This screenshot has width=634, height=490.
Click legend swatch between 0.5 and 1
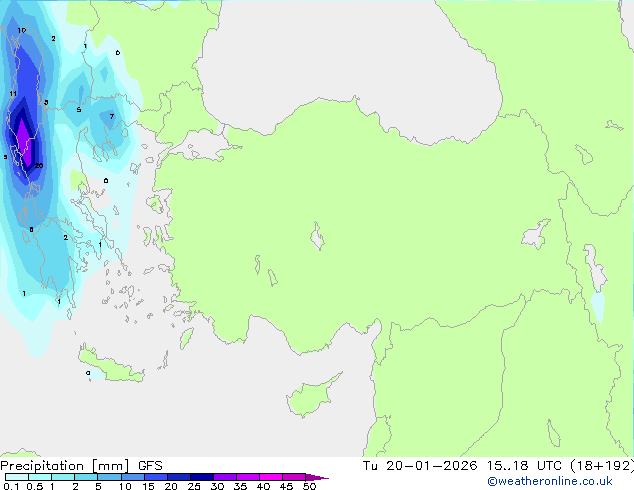point(40,477)
